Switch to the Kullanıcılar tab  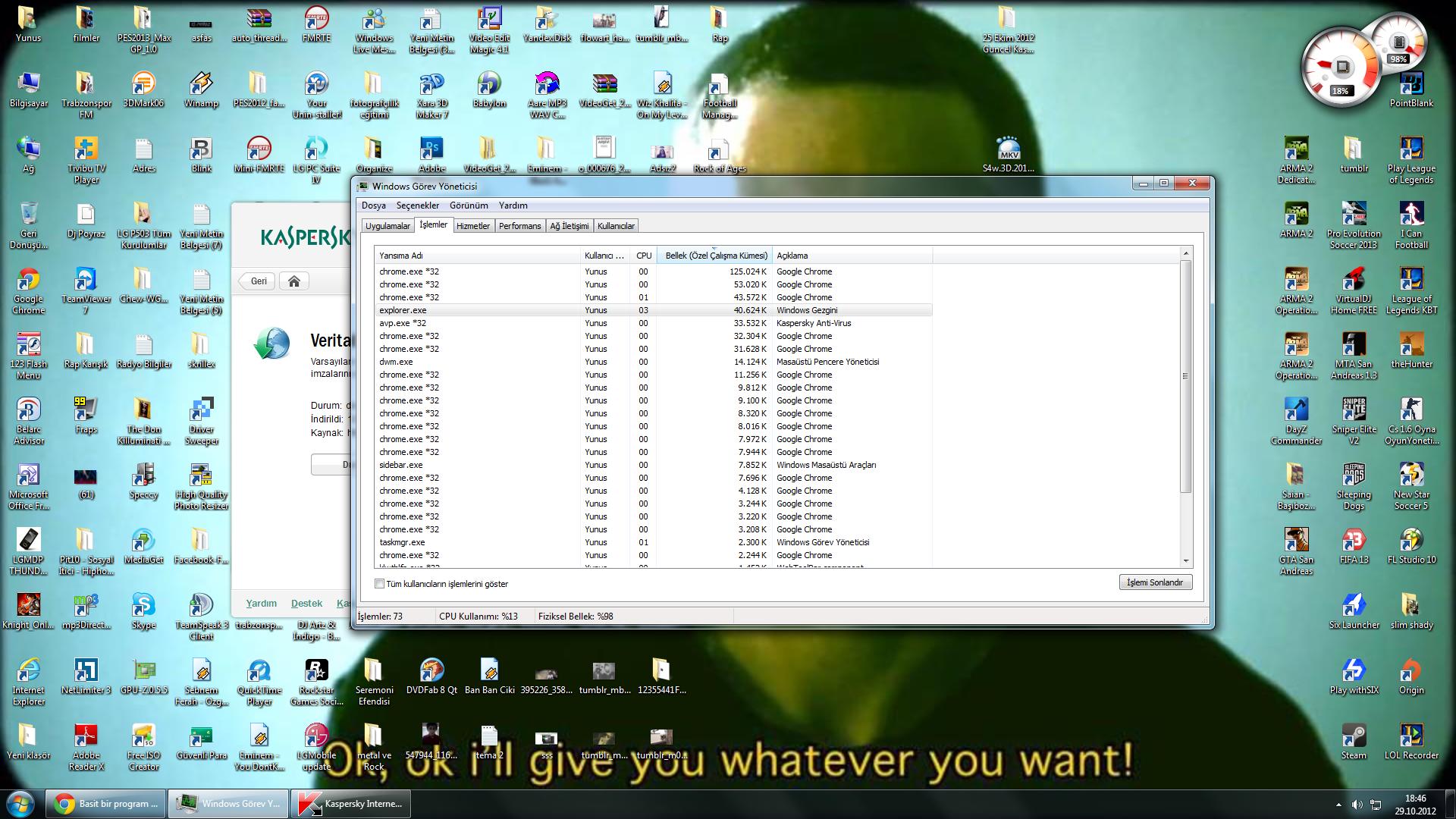616,226
